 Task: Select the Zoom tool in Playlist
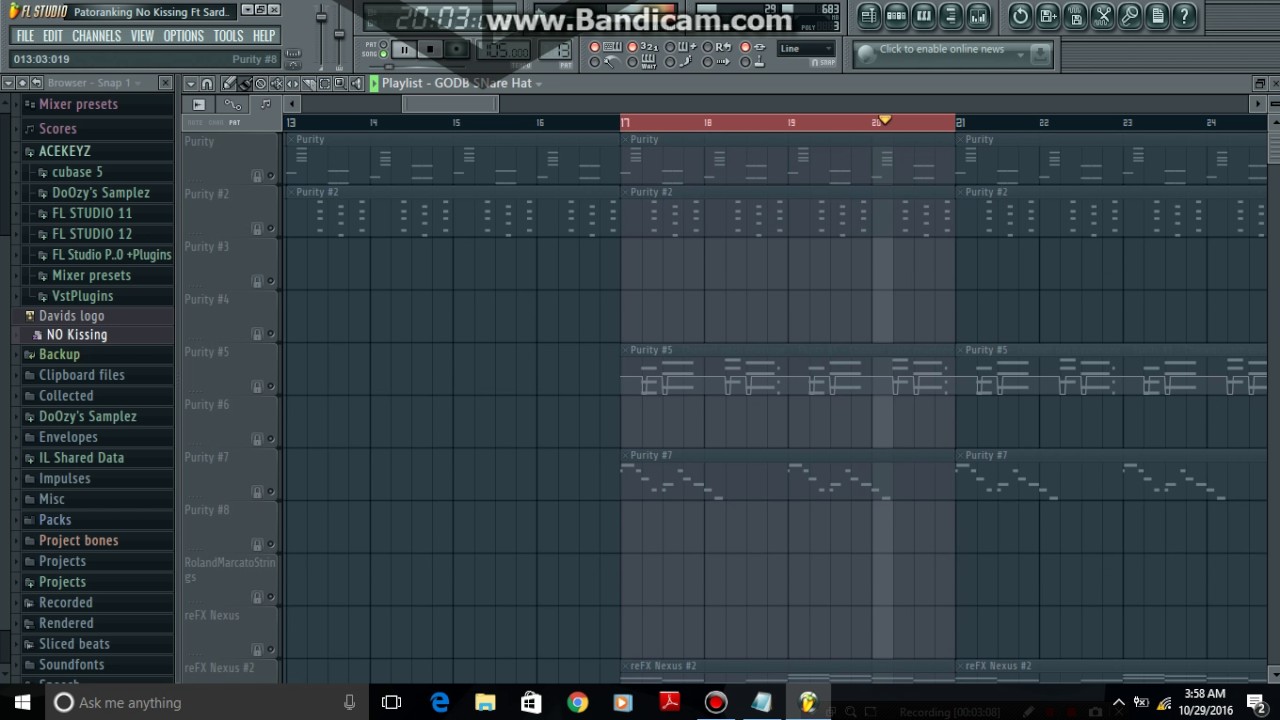pos(340,83)
